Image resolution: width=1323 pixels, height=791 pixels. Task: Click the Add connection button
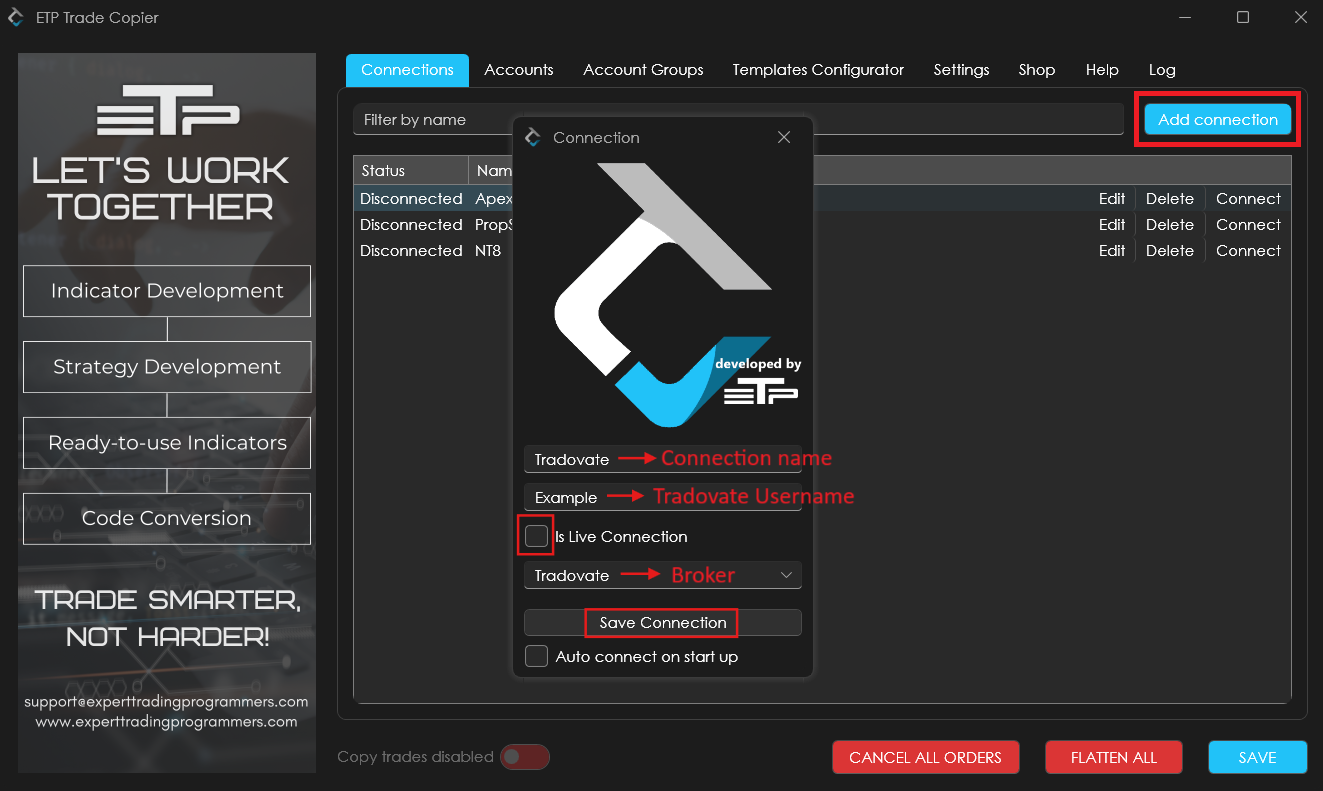tap(1217, 120)
